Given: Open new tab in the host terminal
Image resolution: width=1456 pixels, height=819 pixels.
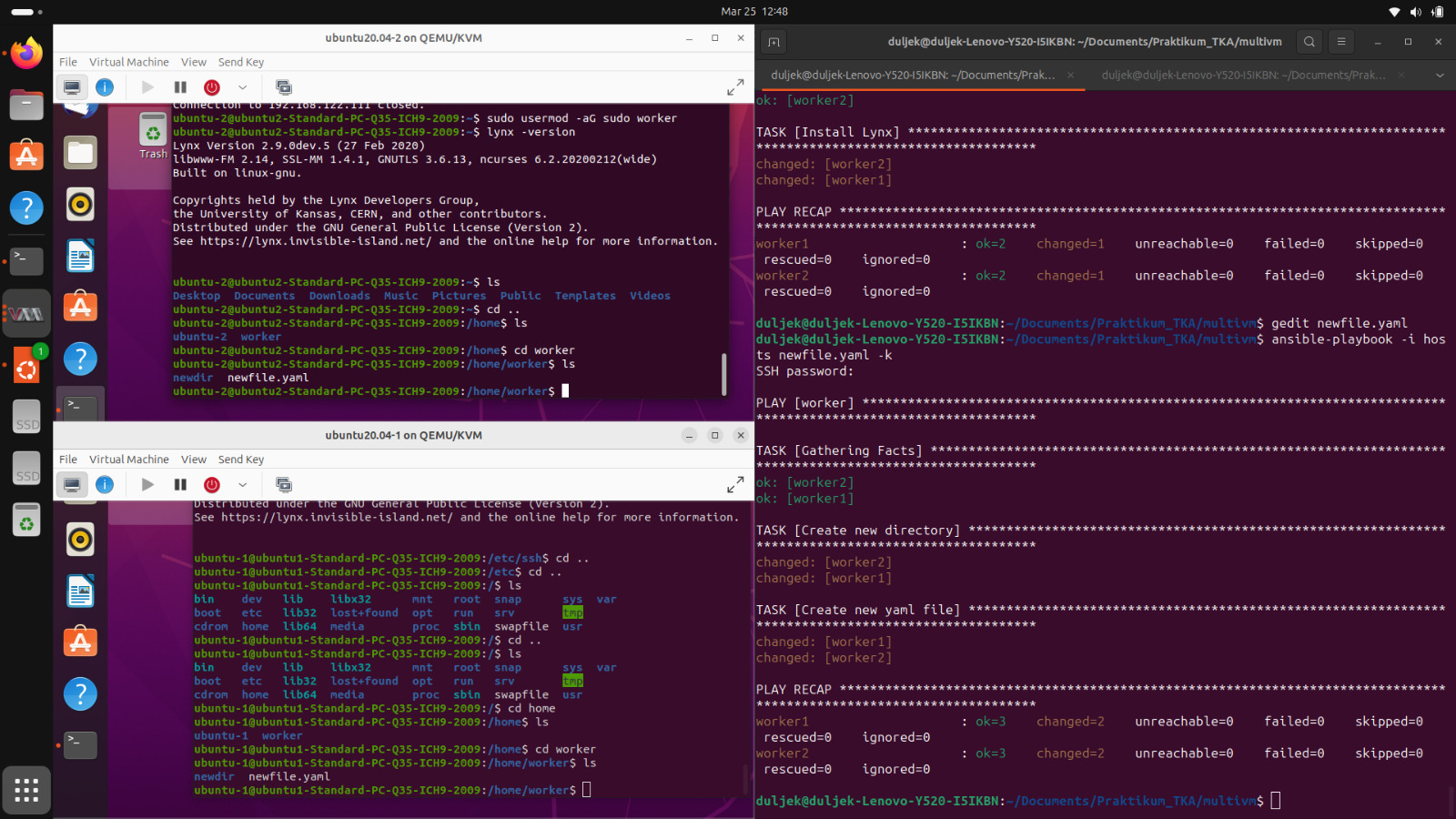Looking at the screenshot, I should click(773, 42).
